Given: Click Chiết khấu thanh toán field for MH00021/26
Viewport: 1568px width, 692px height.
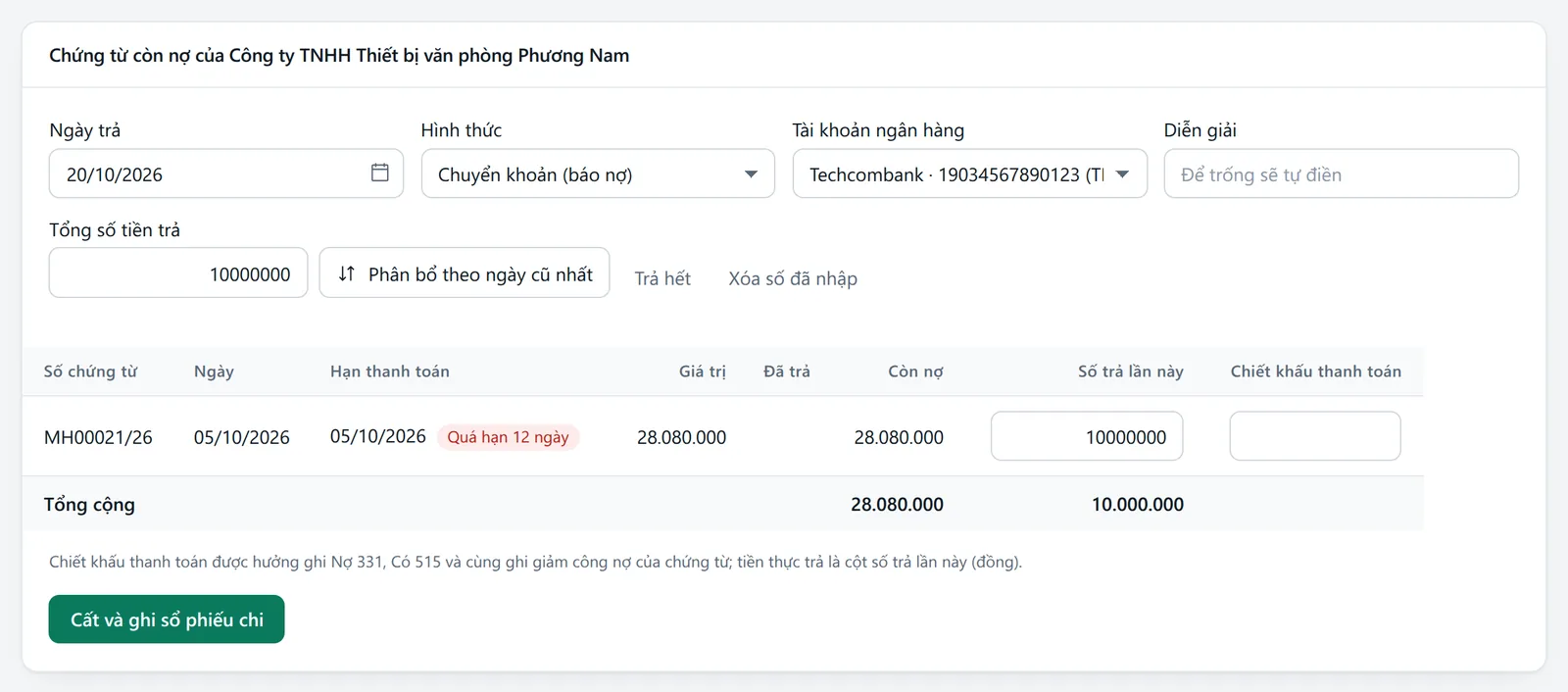Looking at the screenshot, I should 1315,436.
